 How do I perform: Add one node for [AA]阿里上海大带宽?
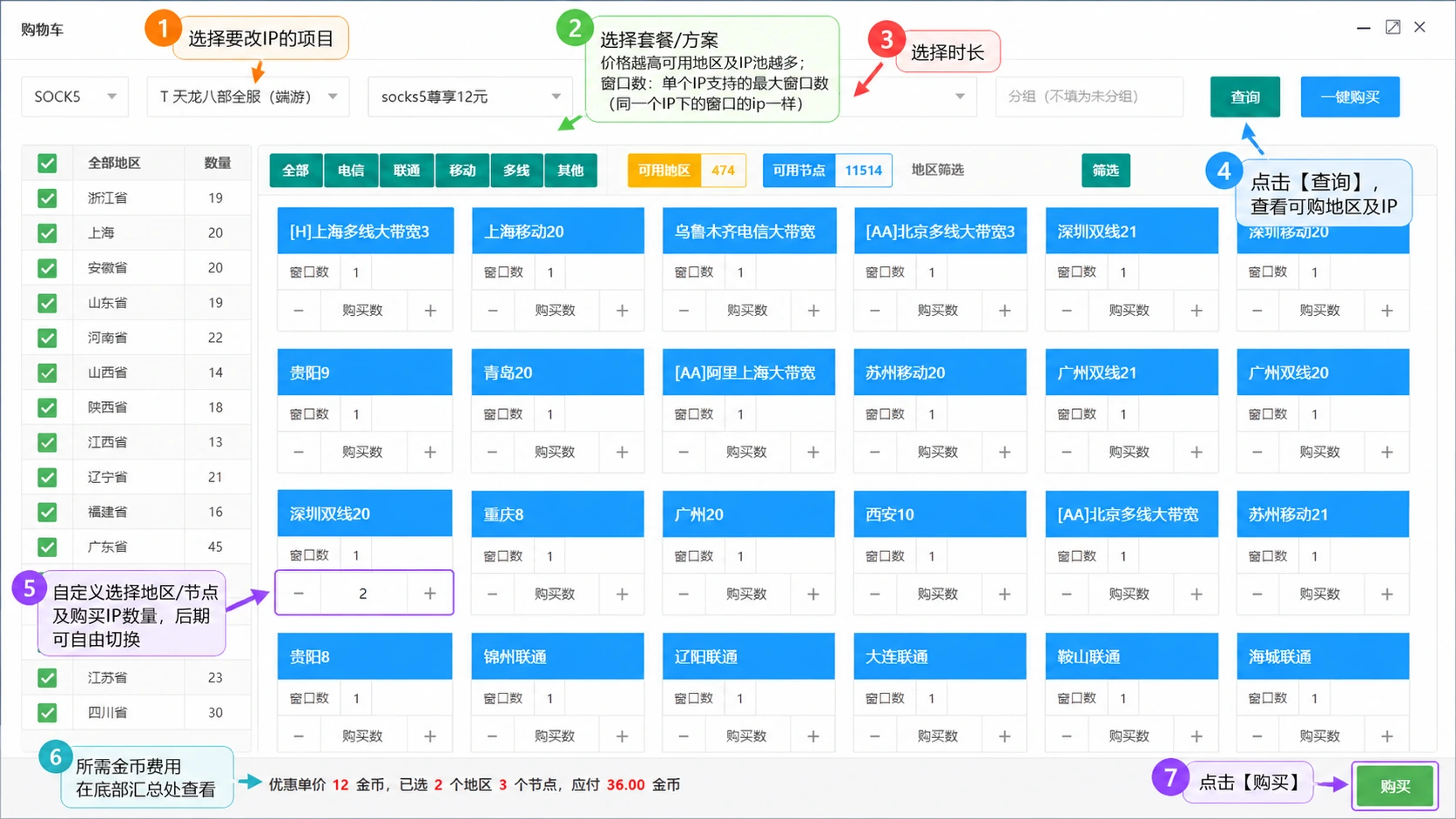coord(813,453)
